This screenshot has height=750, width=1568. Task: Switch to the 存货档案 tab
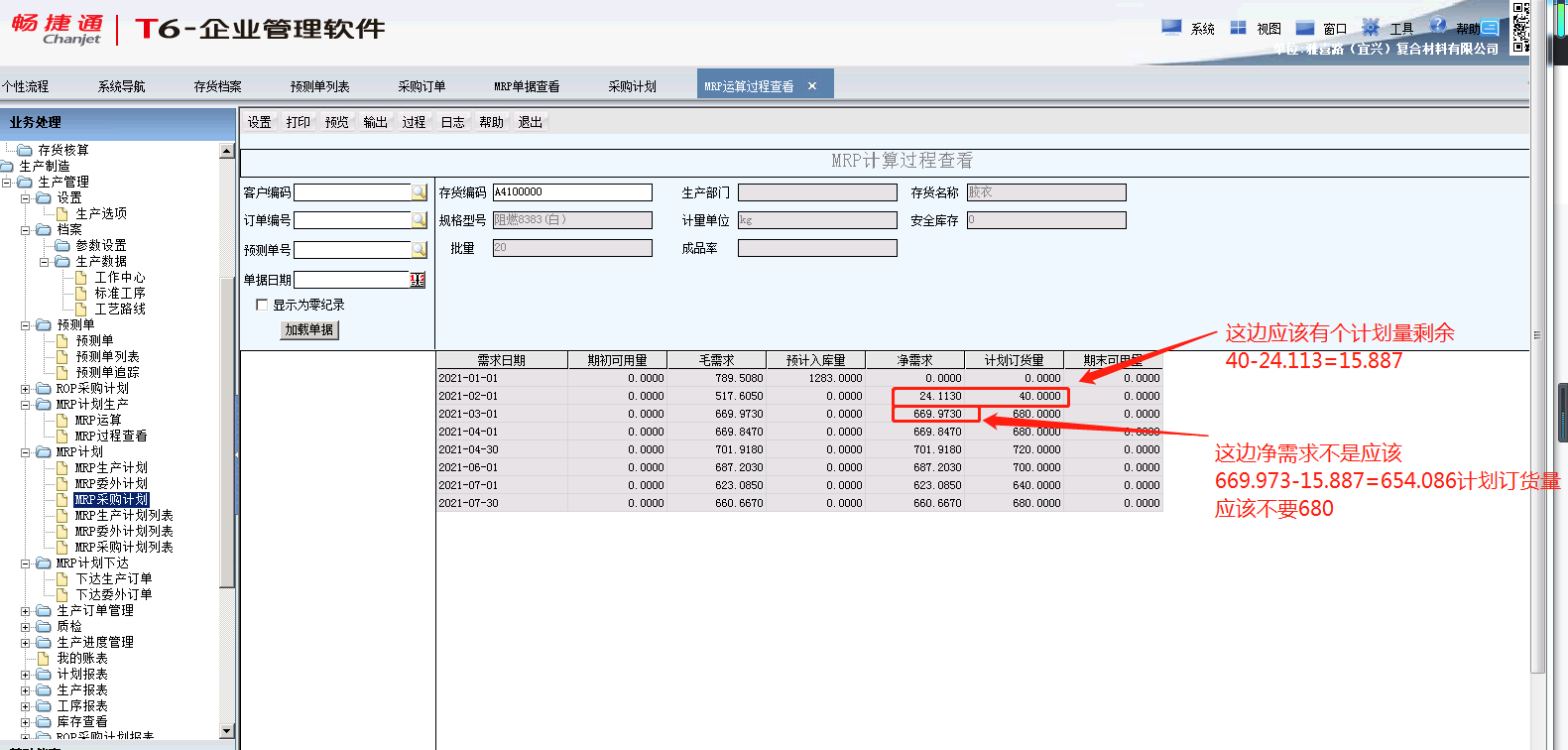click(217, 86)
